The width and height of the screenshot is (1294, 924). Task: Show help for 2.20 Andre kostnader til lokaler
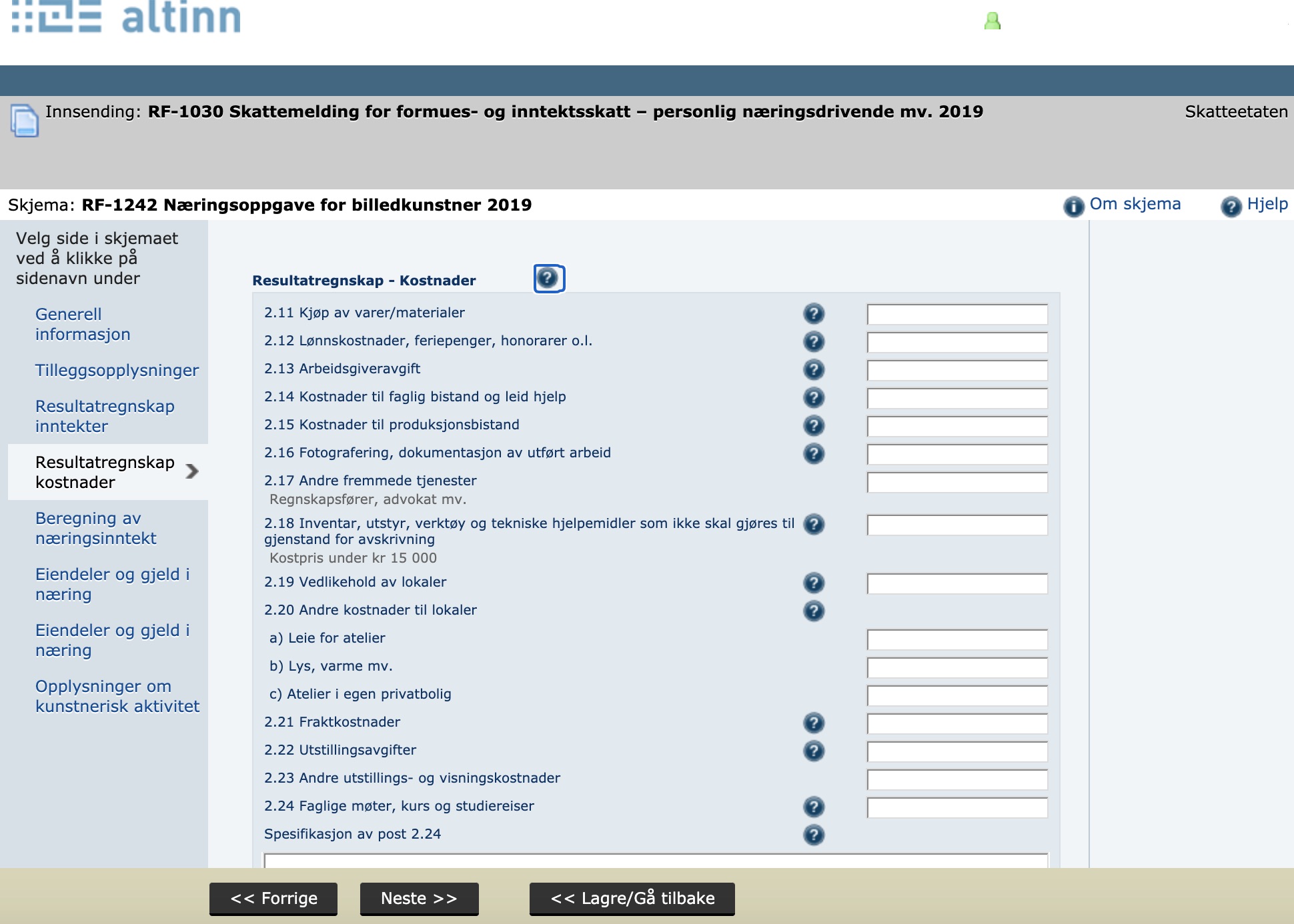[813, 611]
